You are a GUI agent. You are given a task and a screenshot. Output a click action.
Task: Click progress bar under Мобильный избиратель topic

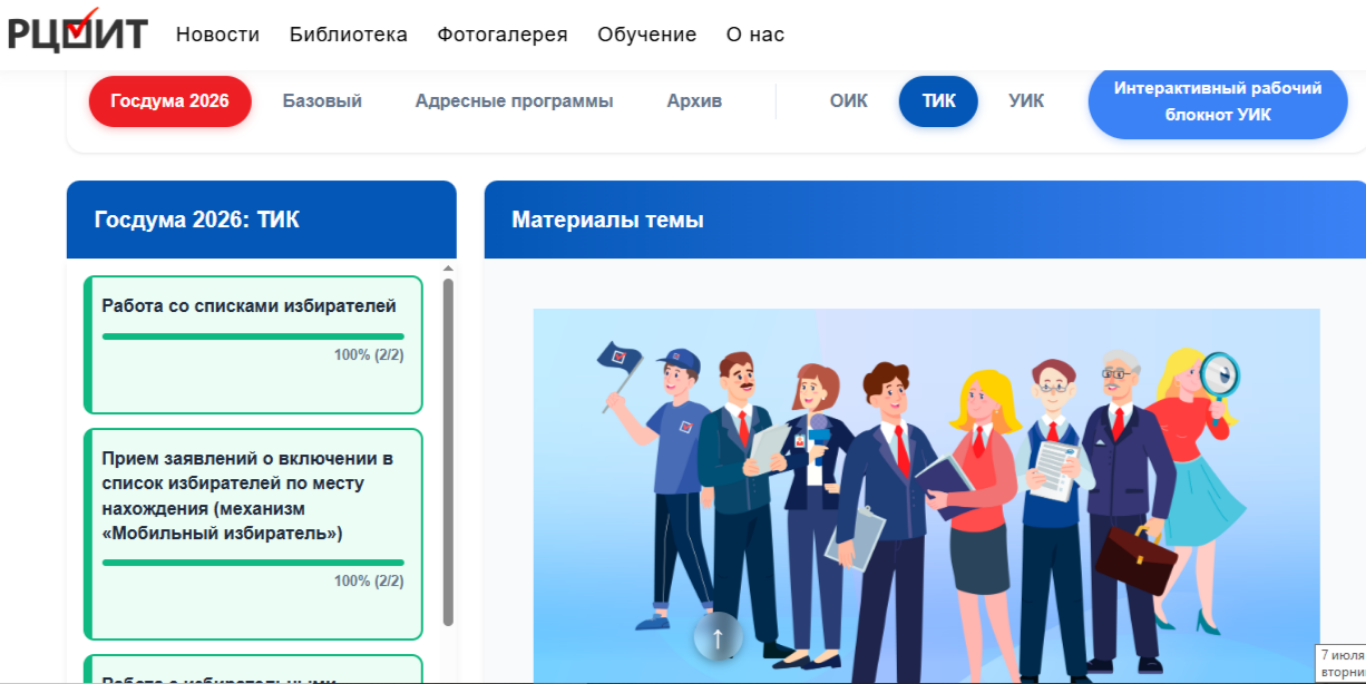[x=253, y=562]
